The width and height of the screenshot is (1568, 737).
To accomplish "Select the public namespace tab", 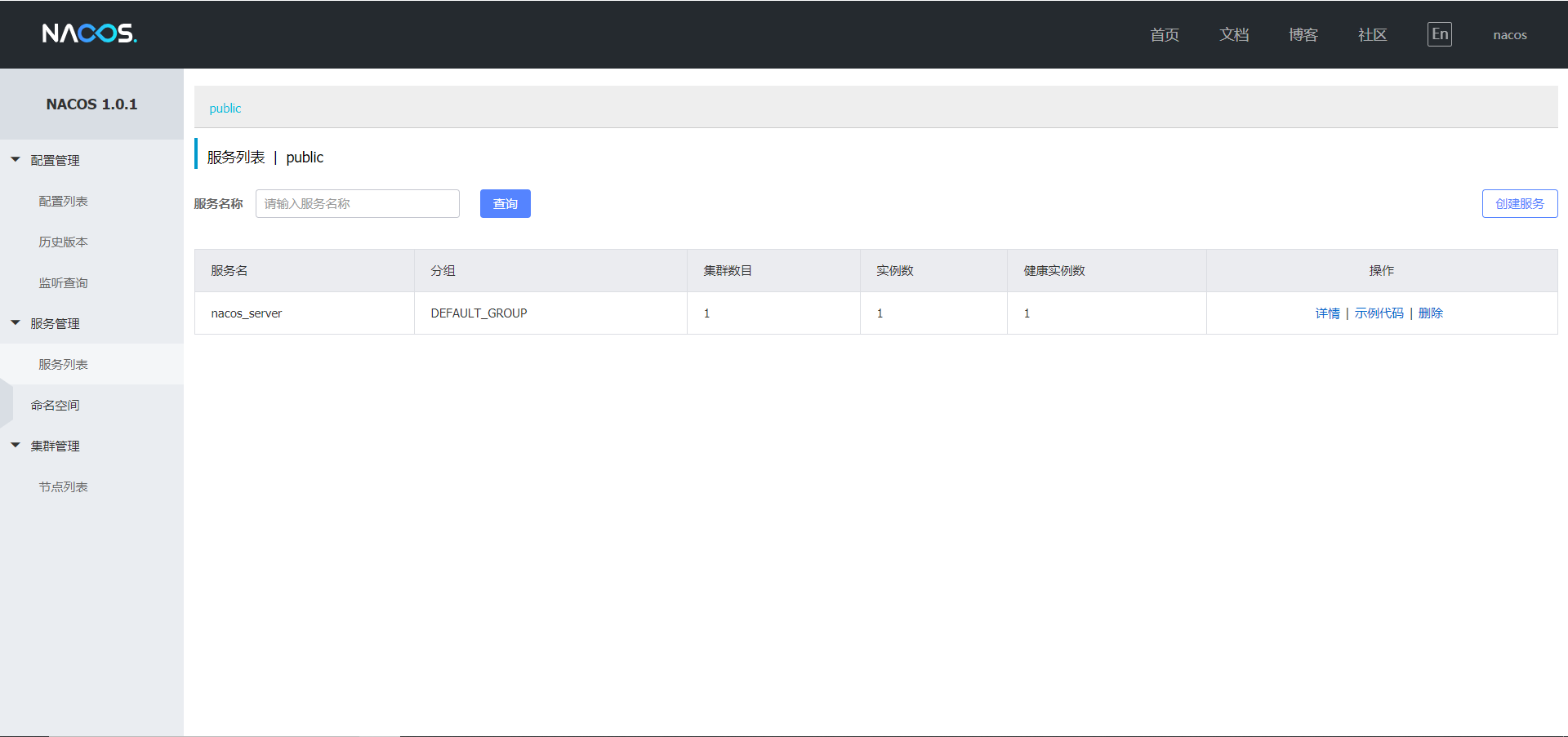I will (x=225, y=108).
